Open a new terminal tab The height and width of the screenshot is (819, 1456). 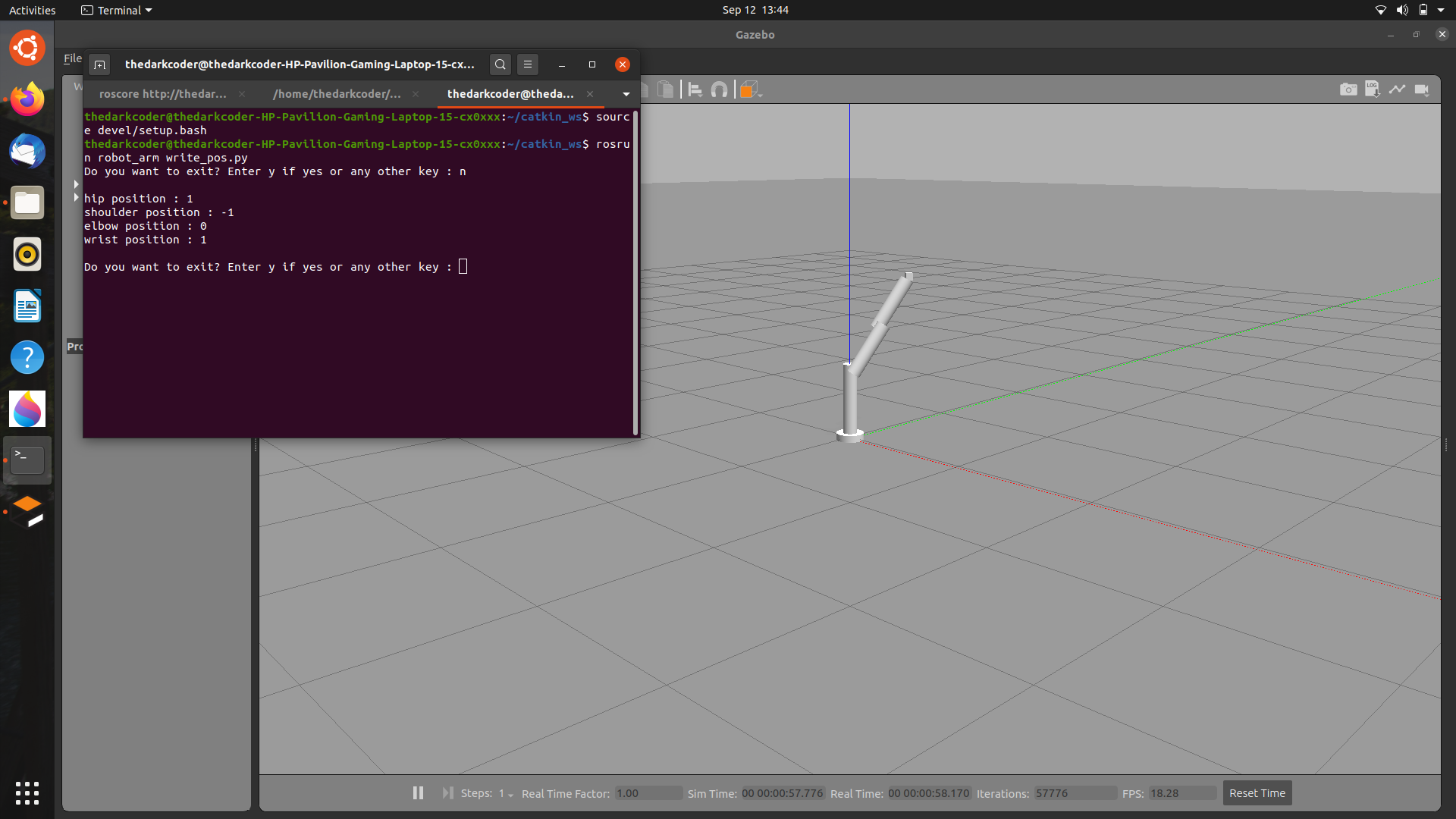click(99, 64)
